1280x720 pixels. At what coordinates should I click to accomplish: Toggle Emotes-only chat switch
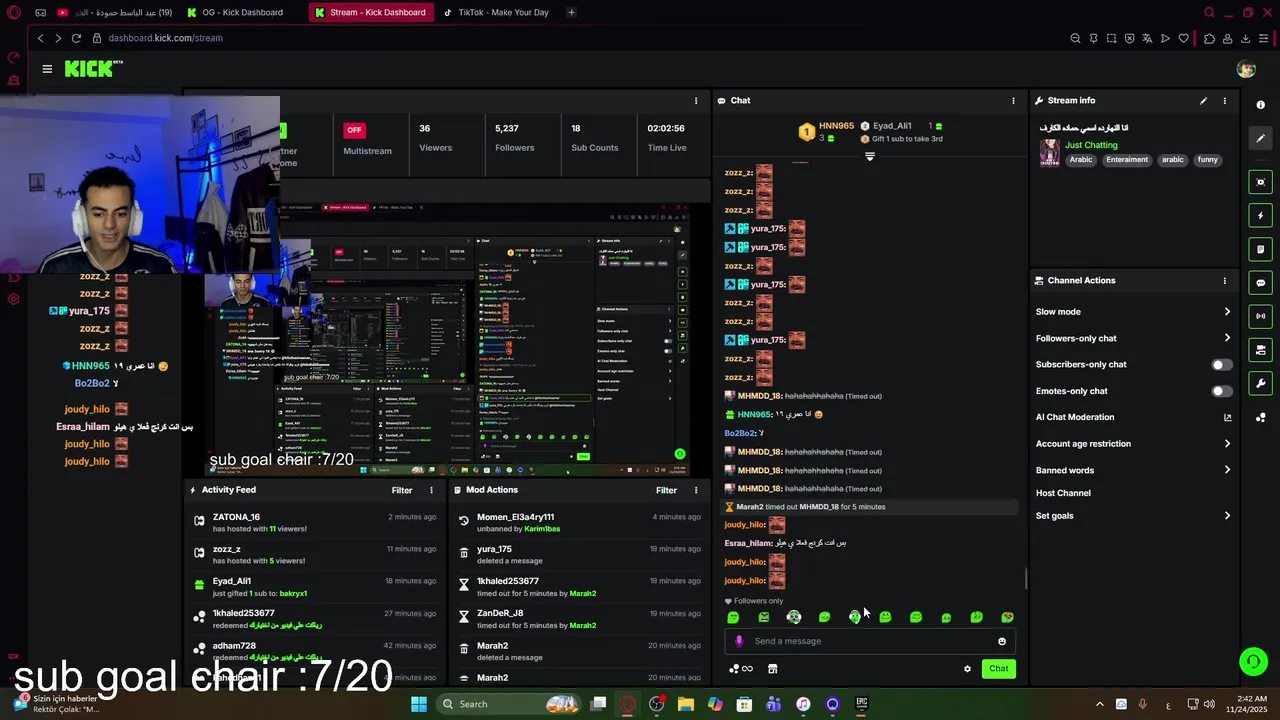[1221, 391]
